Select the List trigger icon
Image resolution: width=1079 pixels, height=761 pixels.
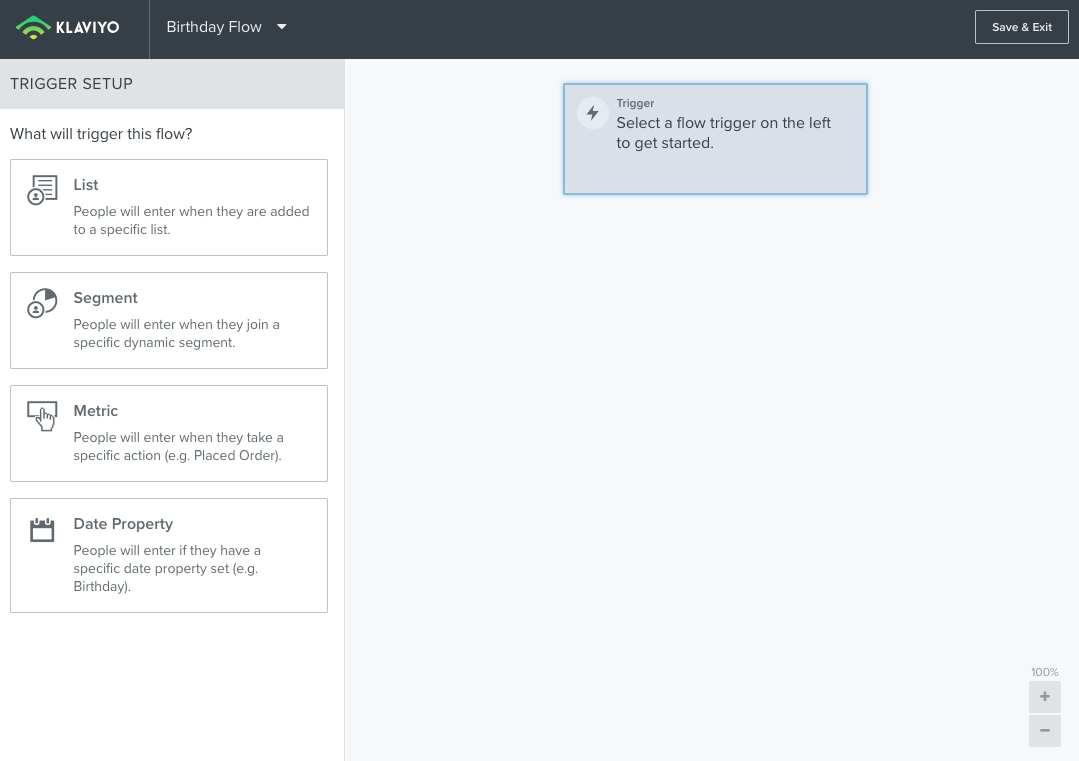coord(42,190)
